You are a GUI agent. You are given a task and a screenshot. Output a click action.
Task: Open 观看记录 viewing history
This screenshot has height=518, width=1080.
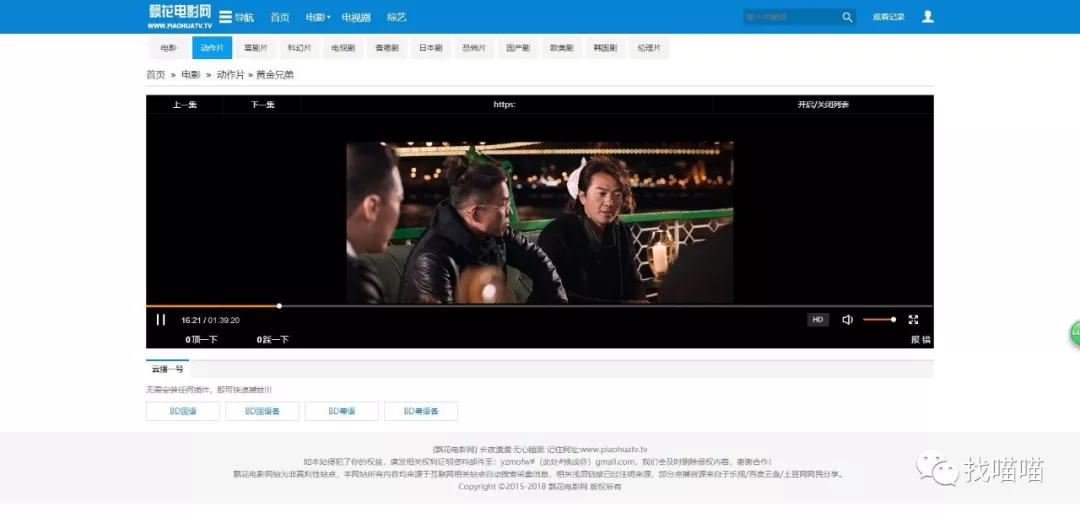point(889,17)
